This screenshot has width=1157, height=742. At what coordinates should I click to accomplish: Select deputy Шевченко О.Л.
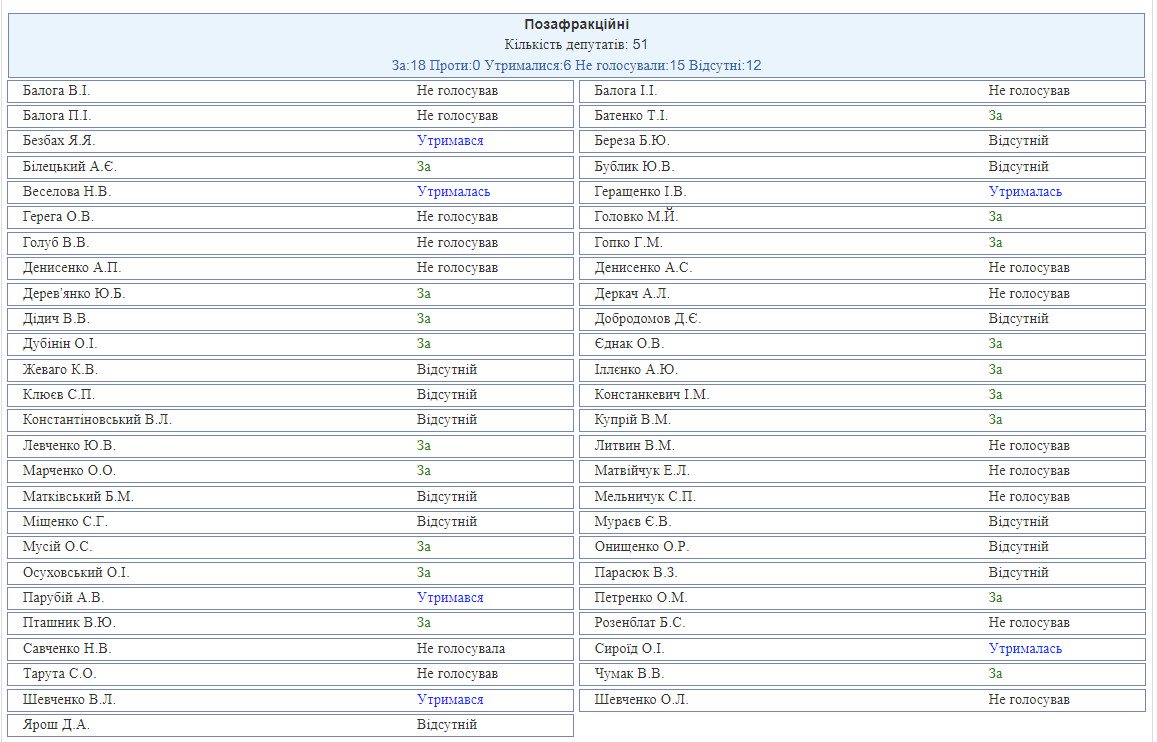[x=641, y=700]
